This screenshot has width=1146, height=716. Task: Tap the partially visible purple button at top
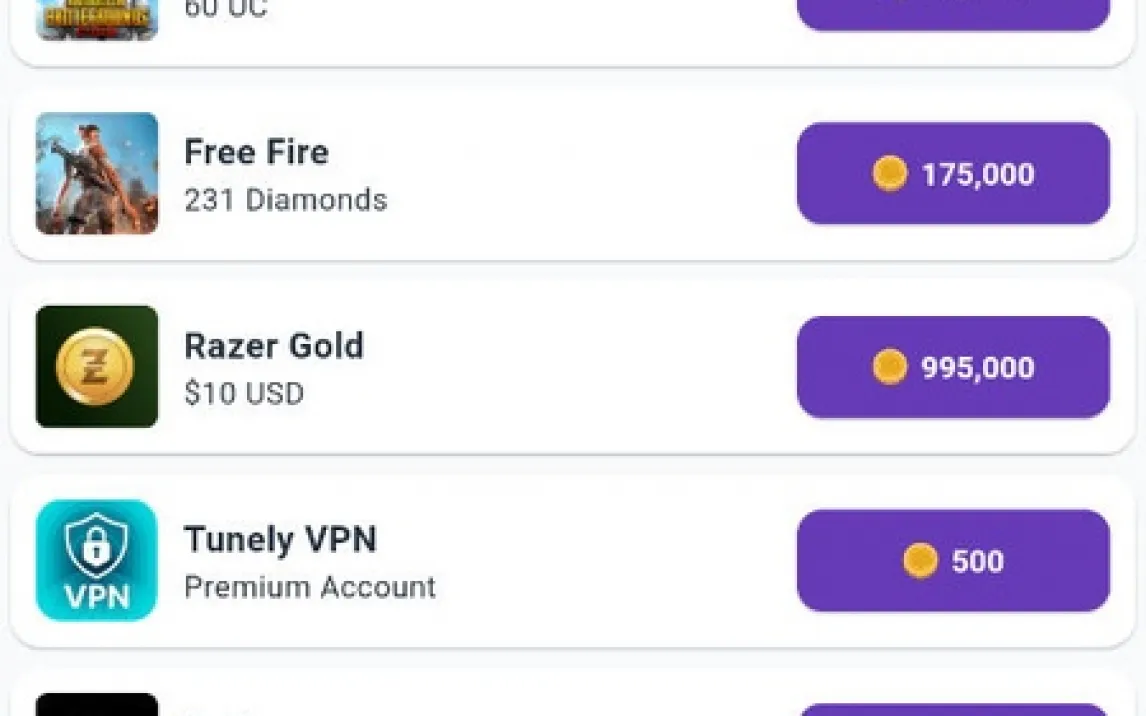click(953, 14)
